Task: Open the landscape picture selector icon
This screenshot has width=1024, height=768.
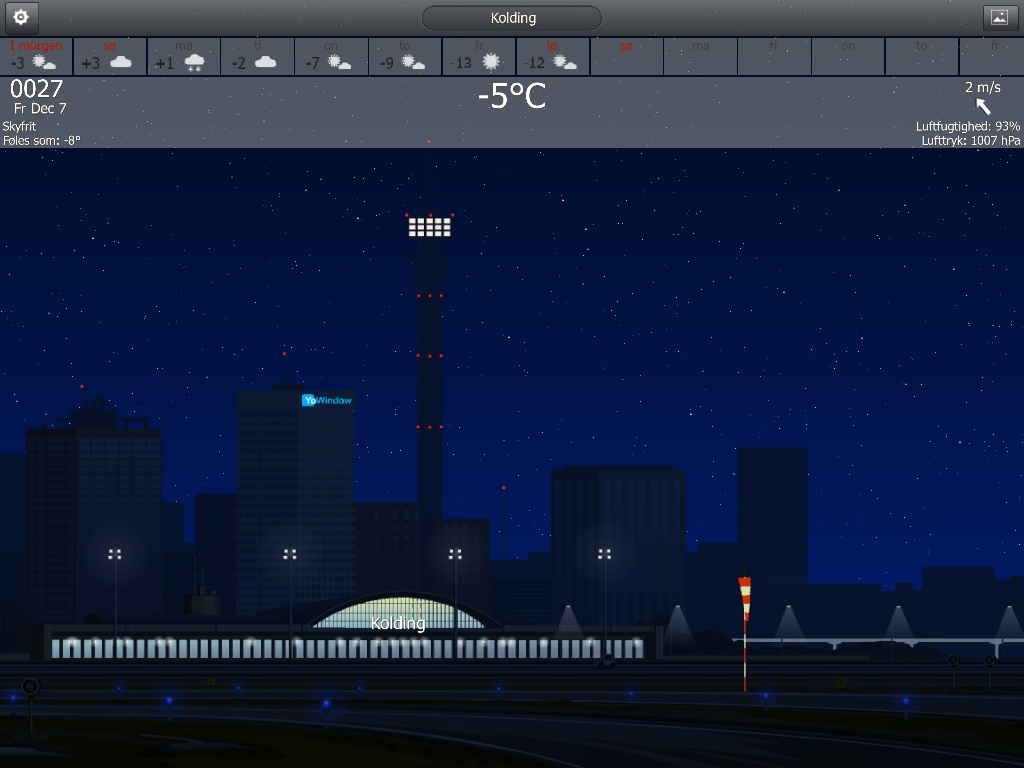Action: tap(999, 18)
